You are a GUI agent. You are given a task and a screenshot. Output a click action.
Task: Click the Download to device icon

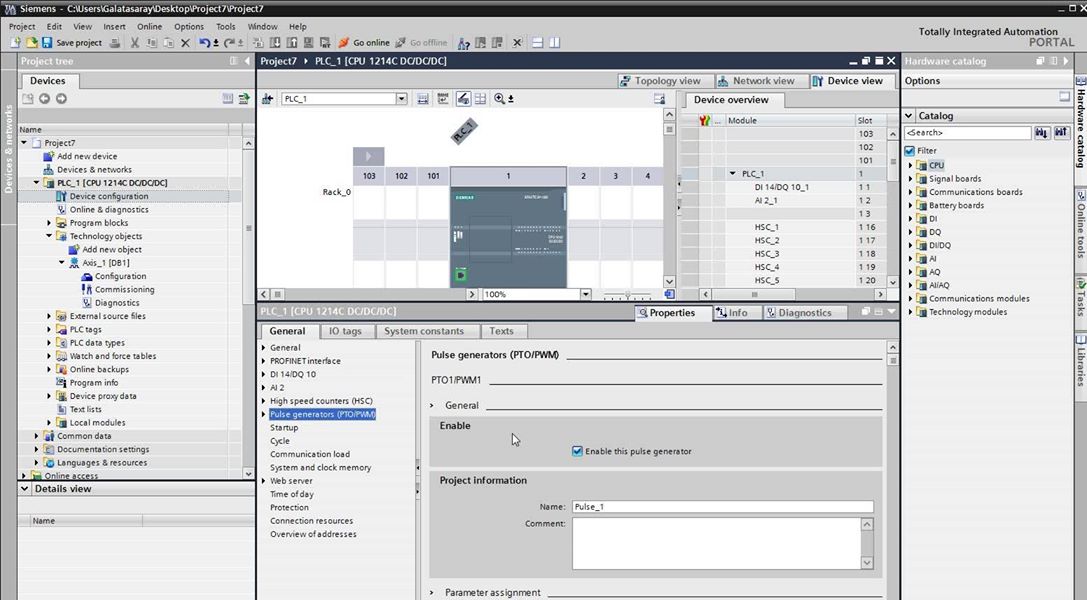click(275, 42)
